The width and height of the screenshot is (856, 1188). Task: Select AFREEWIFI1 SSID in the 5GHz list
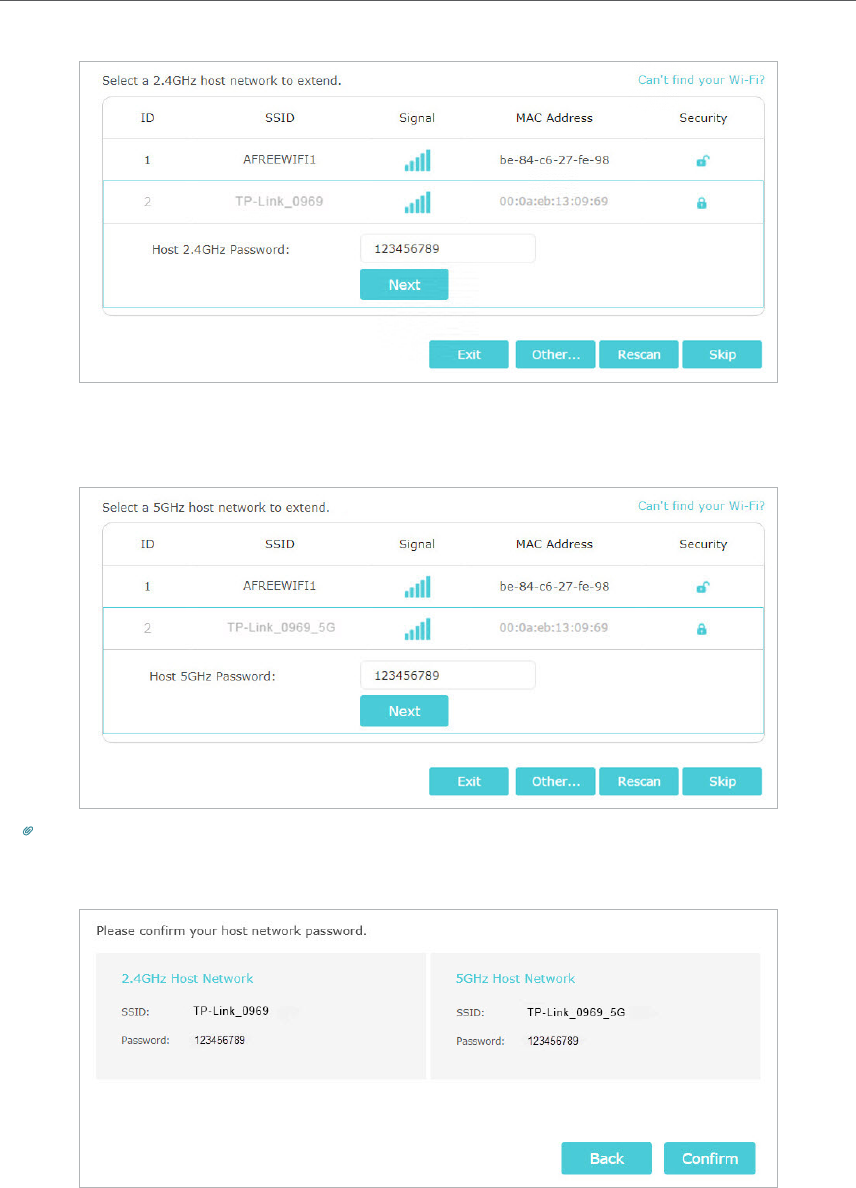pos(280,586)
